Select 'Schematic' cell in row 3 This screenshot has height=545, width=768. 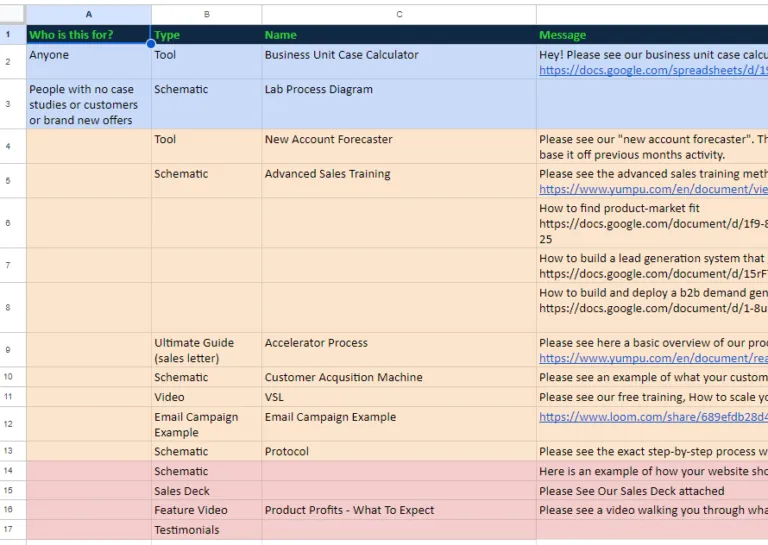(x=207, y=104)
